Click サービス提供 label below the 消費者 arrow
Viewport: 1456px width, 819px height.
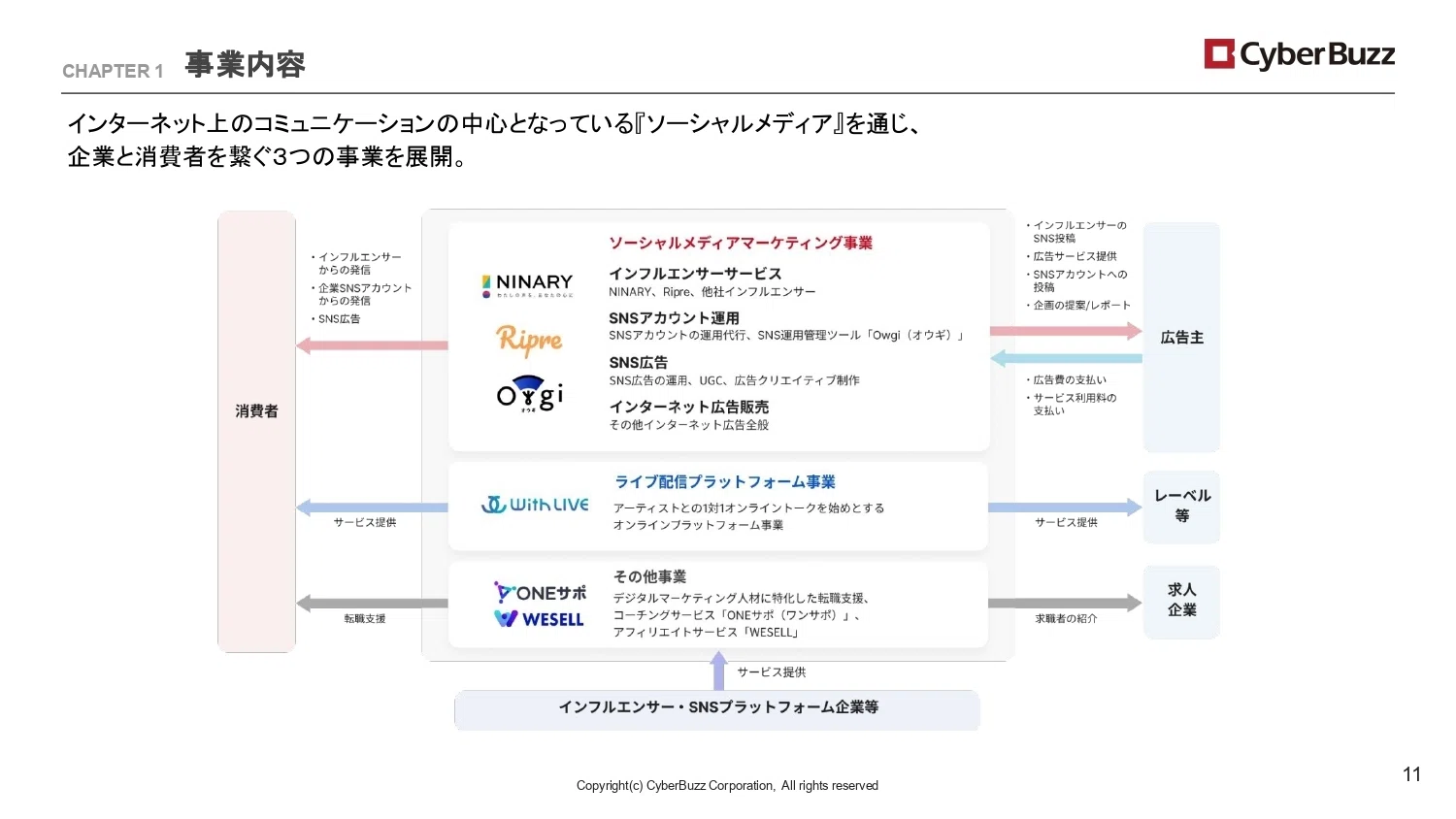365,522
